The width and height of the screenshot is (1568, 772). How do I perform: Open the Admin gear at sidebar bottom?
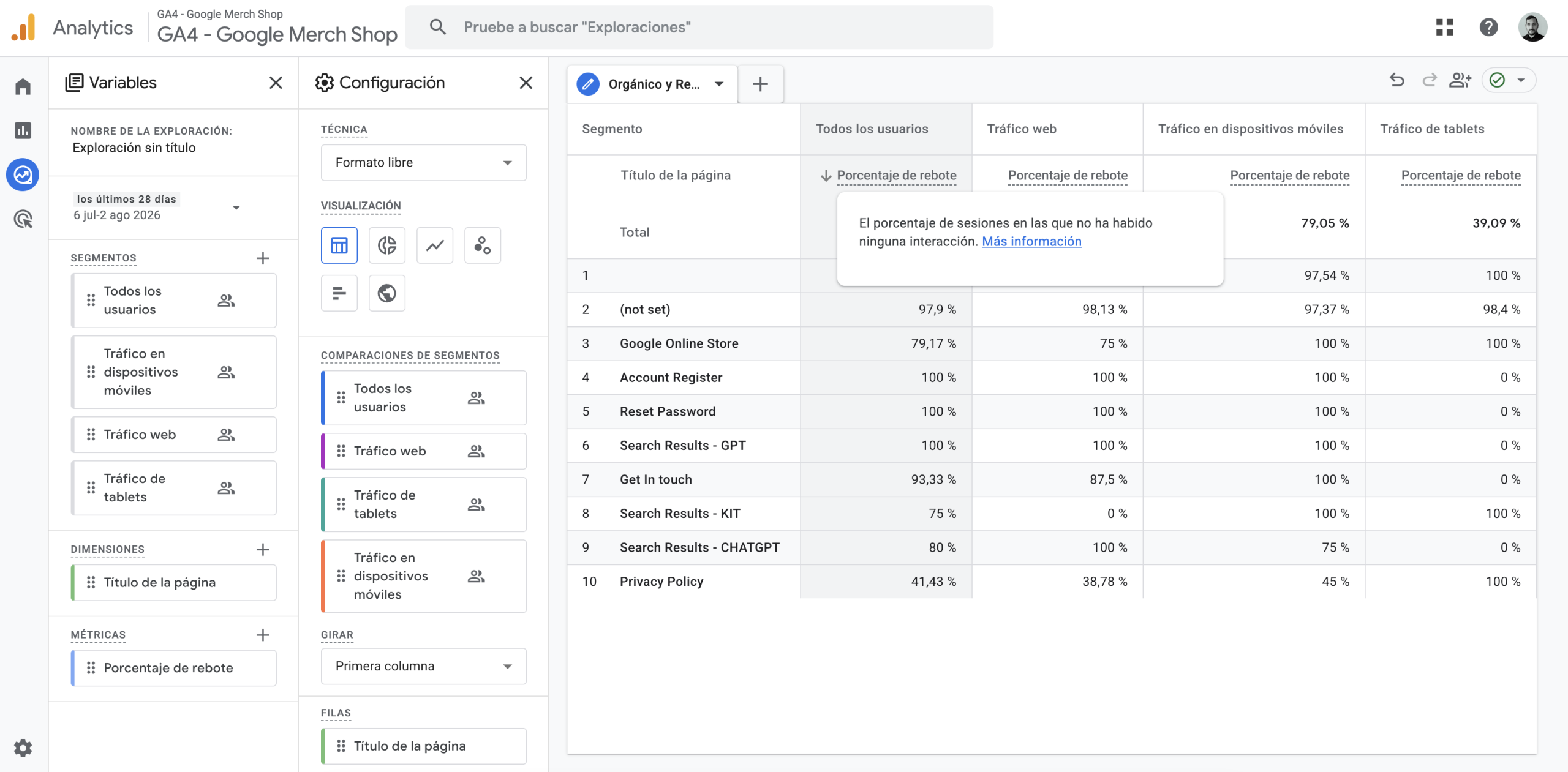[23, 748]
